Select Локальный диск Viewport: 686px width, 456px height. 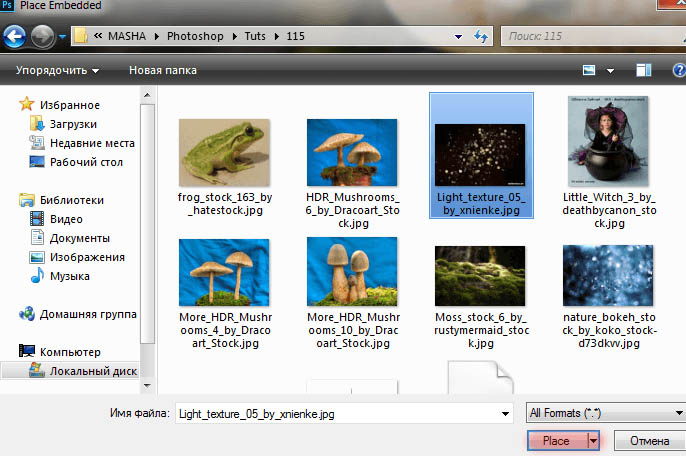click(93, 371)
